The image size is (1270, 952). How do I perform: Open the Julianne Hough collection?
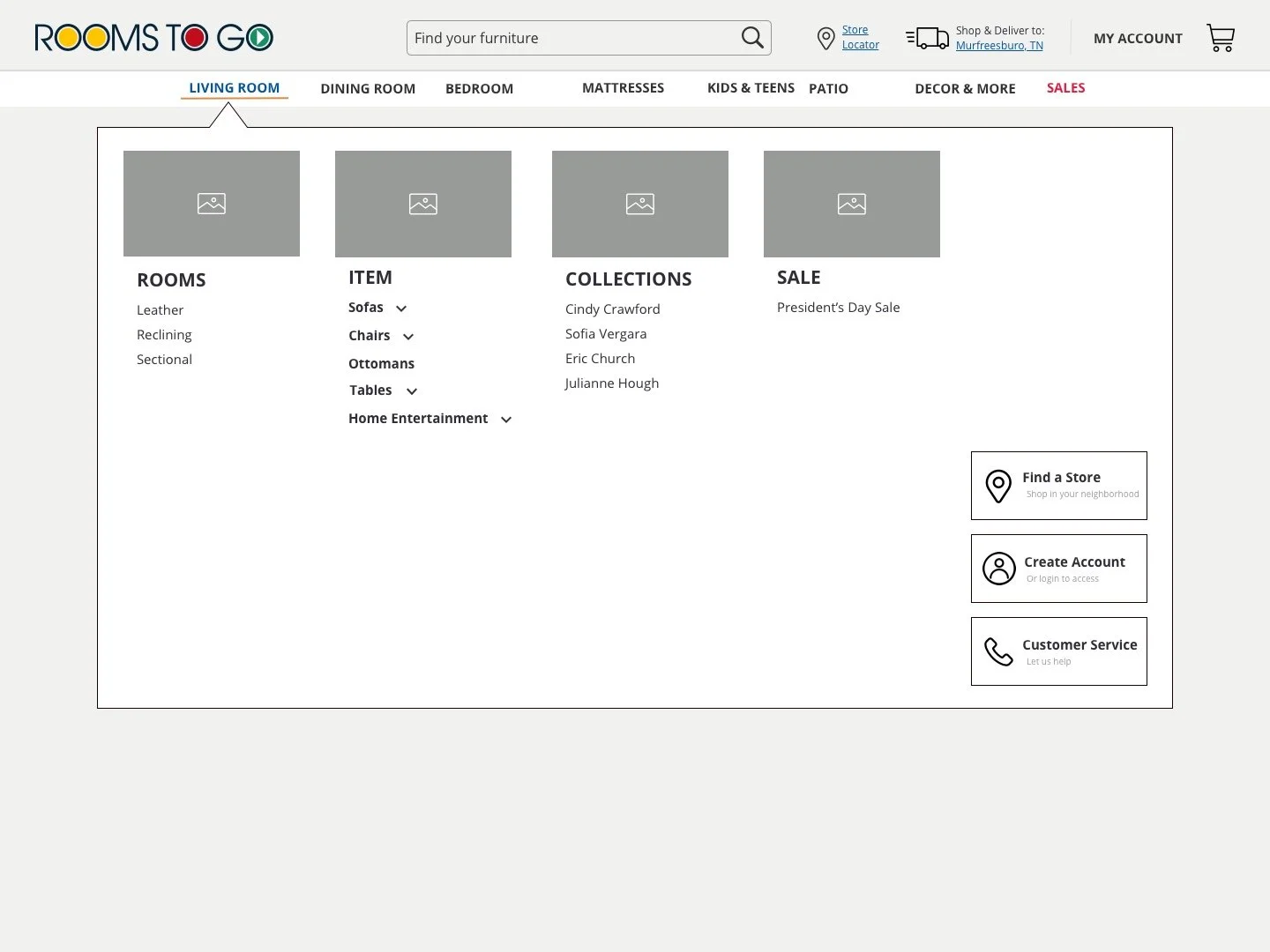[612, 383]
